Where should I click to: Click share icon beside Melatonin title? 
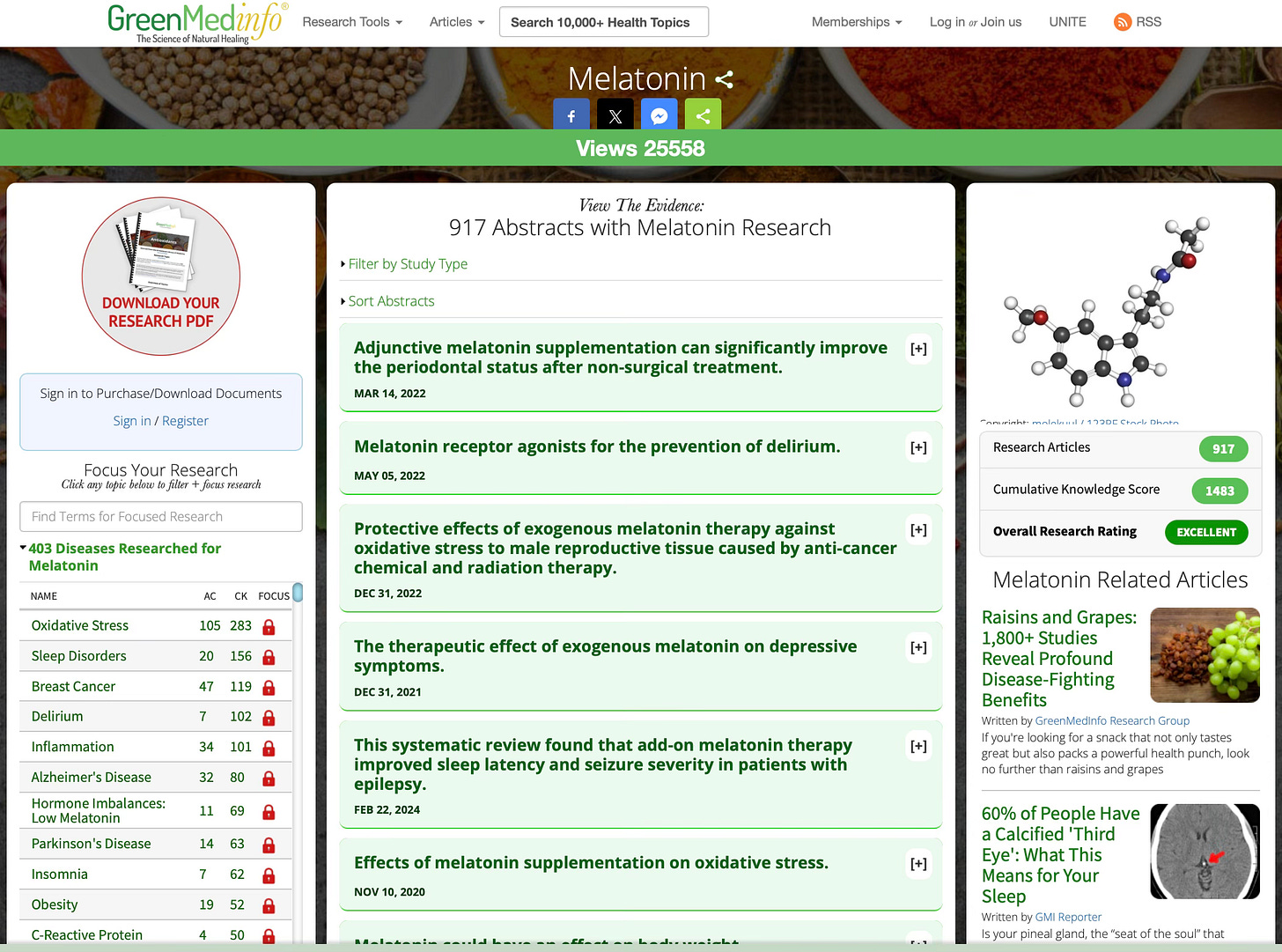tap(724, 80)
